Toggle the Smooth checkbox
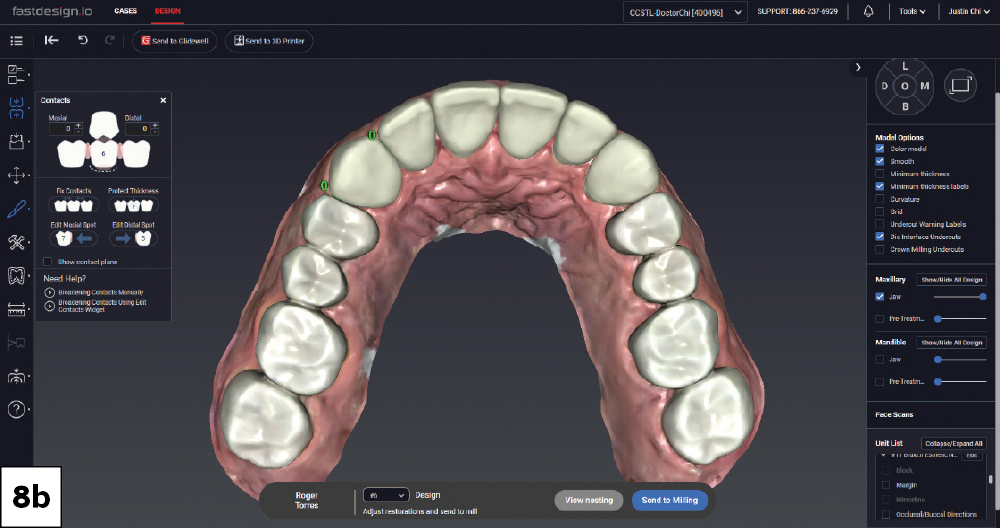This screenshot has height=528, width=1000. (879, 161)
